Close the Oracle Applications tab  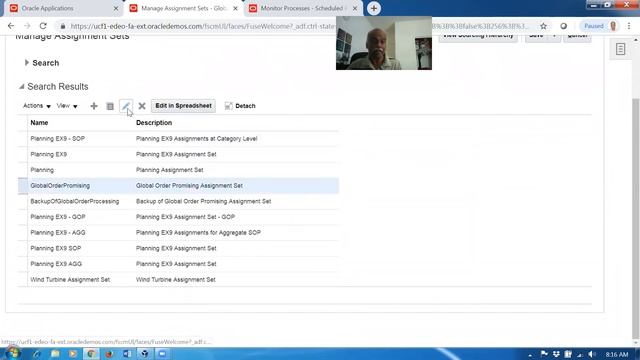click(116, 8)
